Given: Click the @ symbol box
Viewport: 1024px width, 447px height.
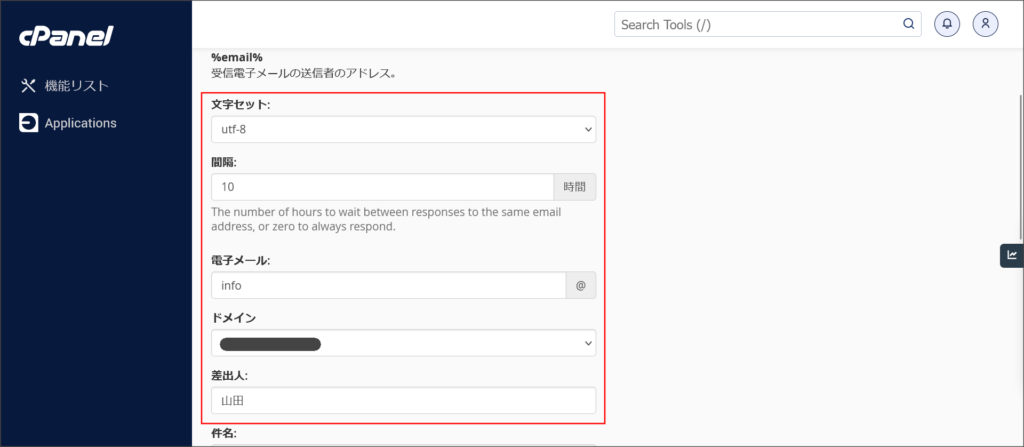Looking at the screenshot, I should click(581, 285).
